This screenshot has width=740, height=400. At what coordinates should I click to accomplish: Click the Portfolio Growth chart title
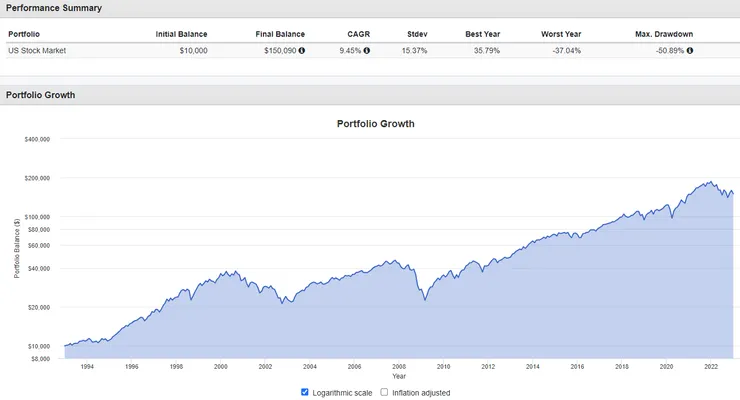(x=370, y=124)
